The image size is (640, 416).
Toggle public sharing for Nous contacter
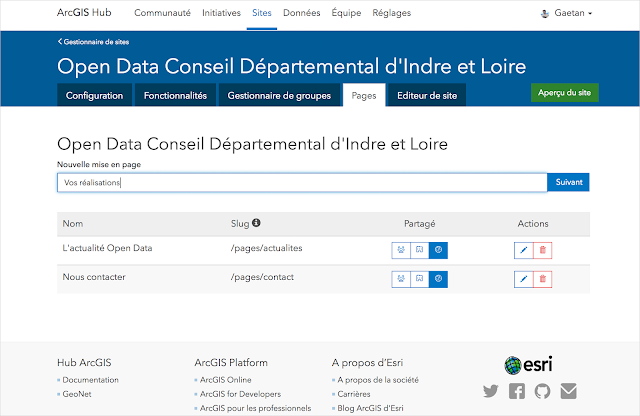coord(438,279)
